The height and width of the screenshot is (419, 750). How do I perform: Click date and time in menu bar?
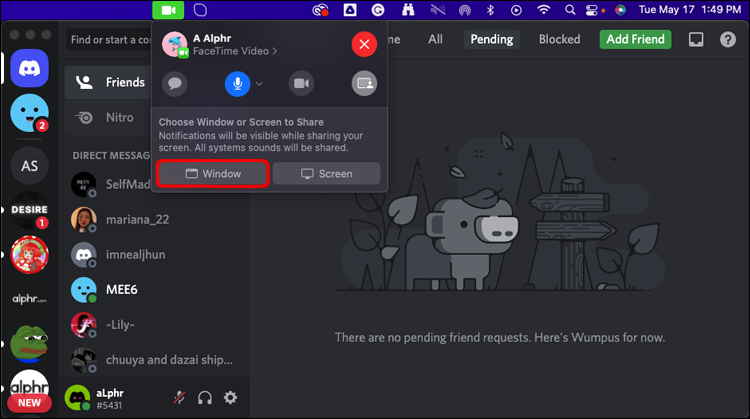(x=690, y=10)
